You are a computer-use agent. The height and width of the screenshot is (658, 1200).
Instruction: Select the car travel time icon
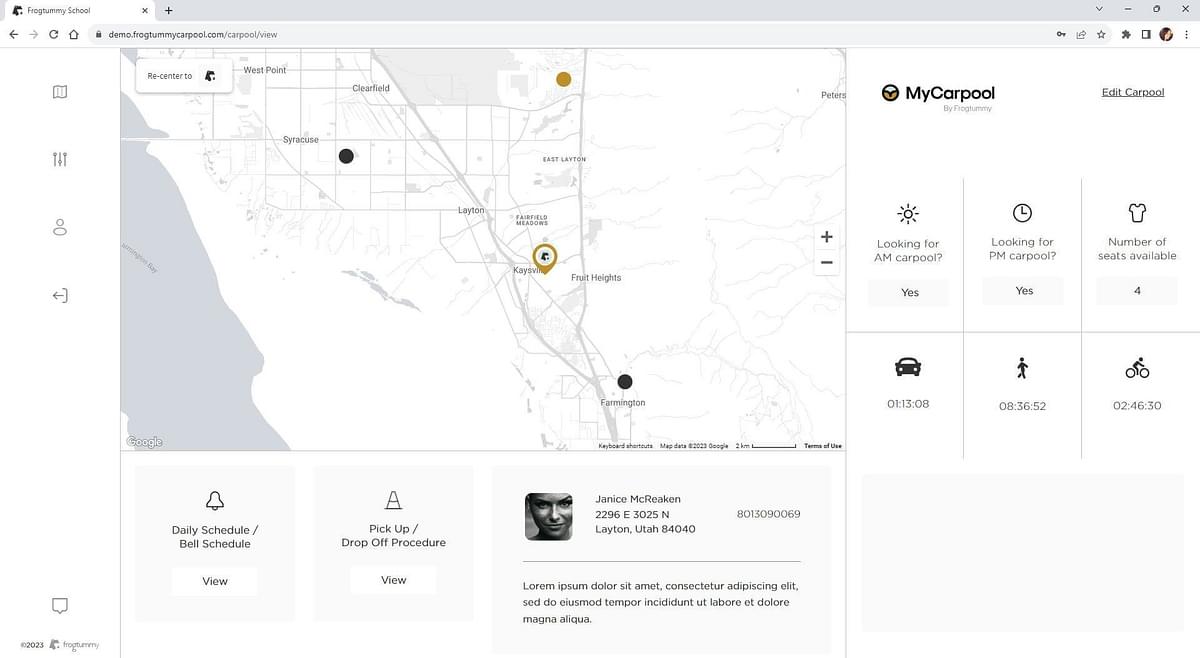[908, 367]
